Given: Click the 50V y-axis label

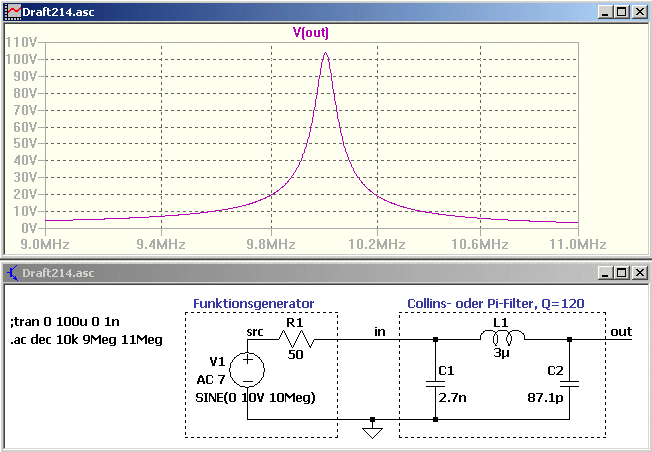Looking at the screenshot, I should tap(25, 143).
